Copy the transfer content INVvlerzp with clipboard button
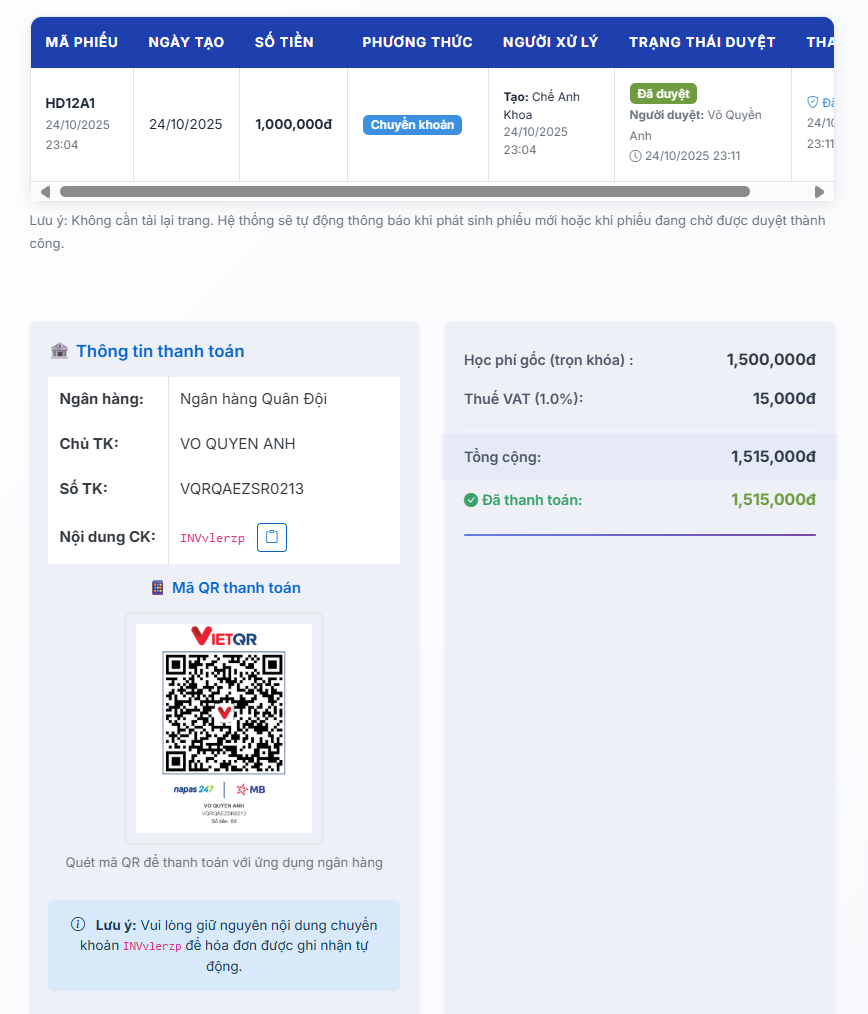The width and height of the screenshot is (868, 1014). pos(272,537)
